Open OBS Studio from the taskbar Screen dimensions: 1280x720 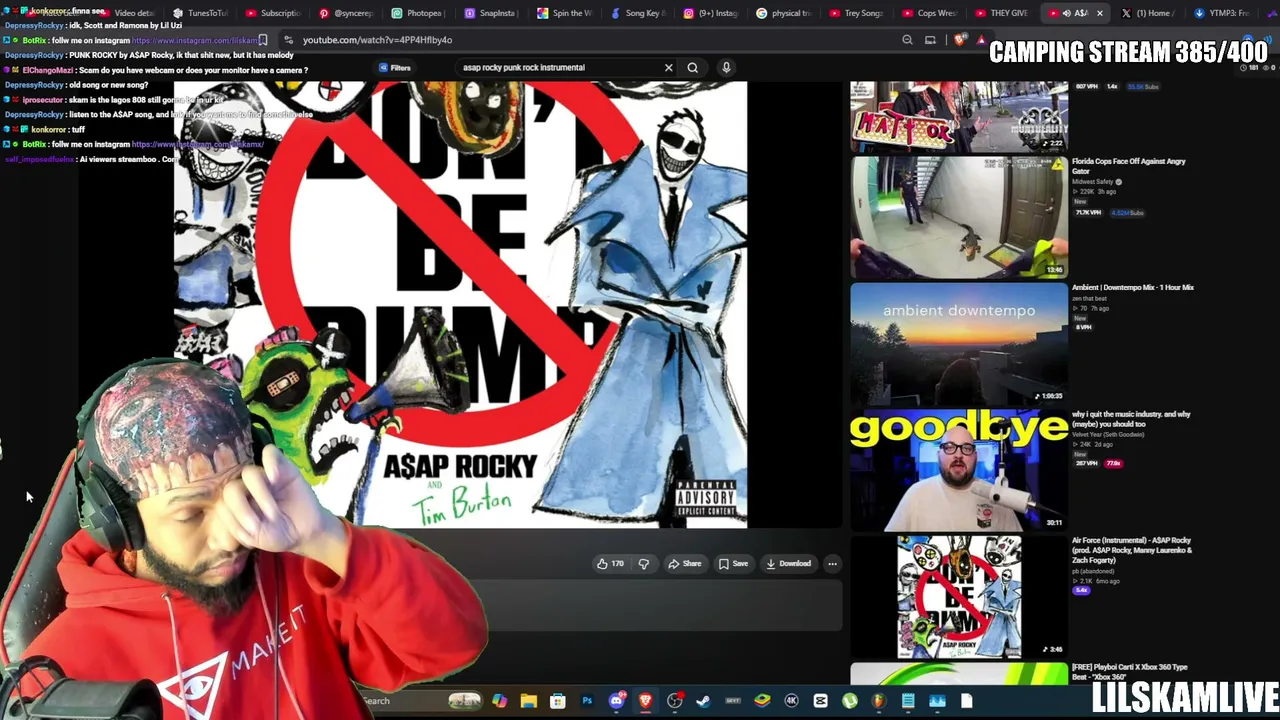(675, 701)
